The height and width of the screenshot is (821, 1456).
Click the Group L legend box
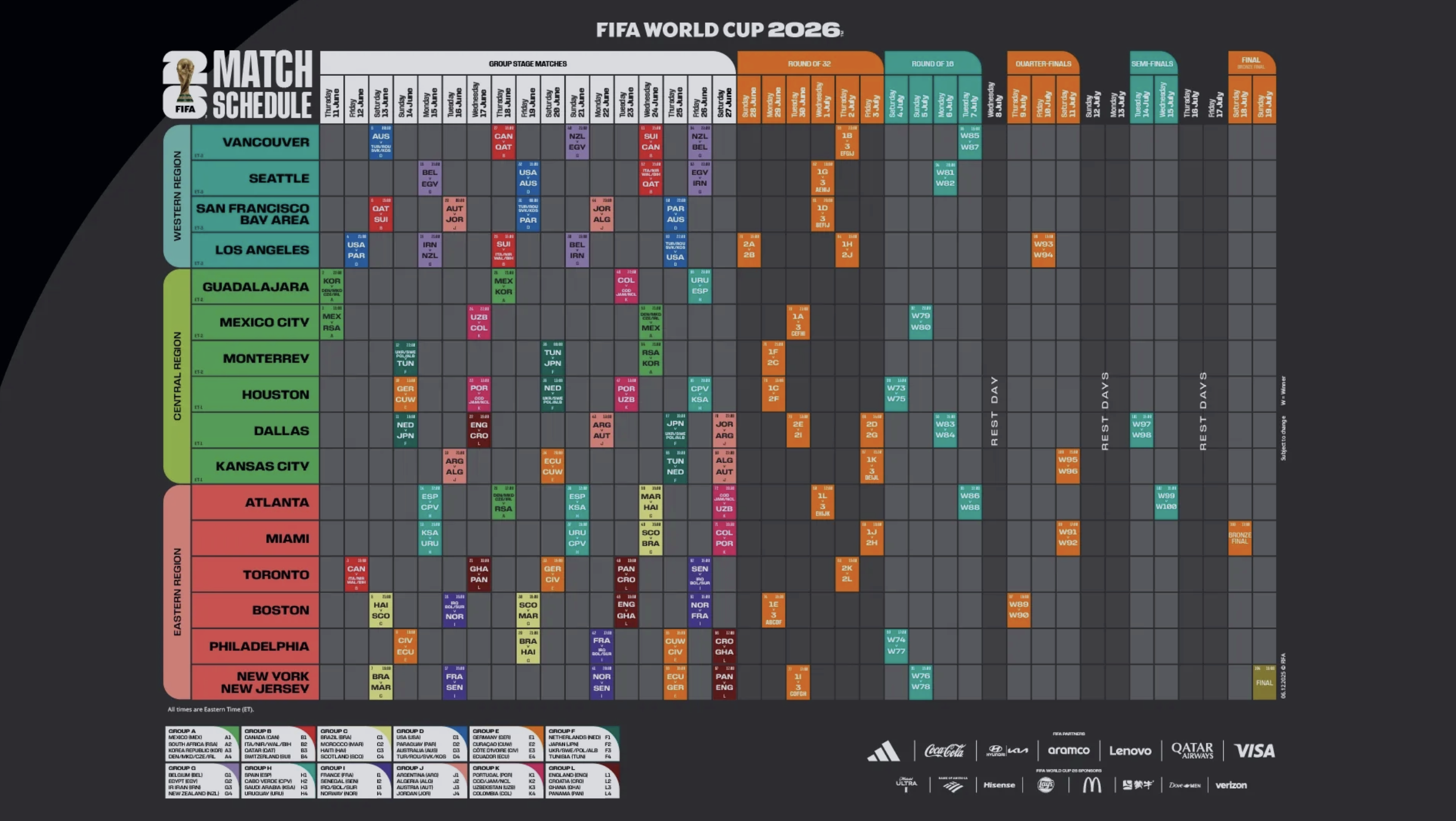click(x=582, y=781)
